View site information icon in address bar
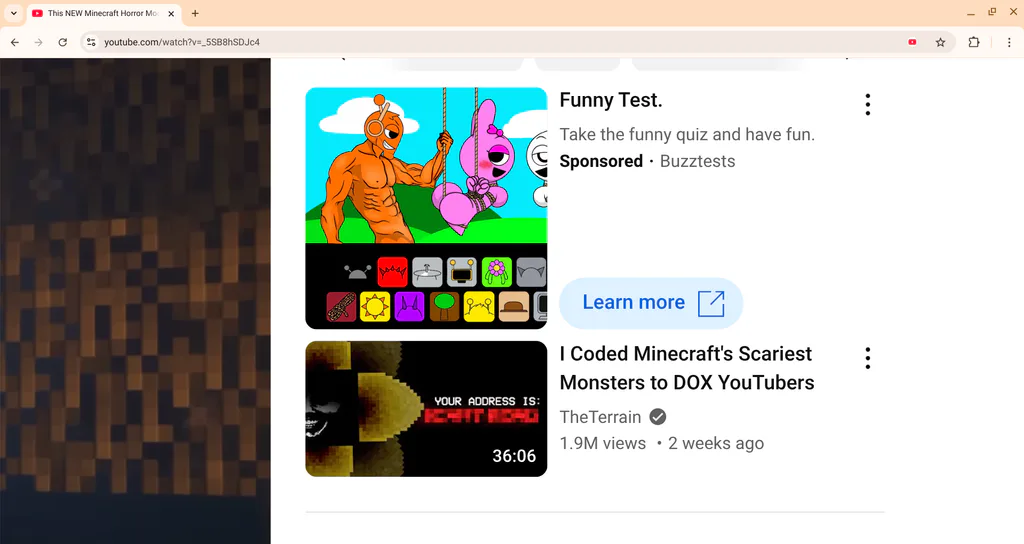The width and height of the screenshot is (1024, 544). pos(91,42)
